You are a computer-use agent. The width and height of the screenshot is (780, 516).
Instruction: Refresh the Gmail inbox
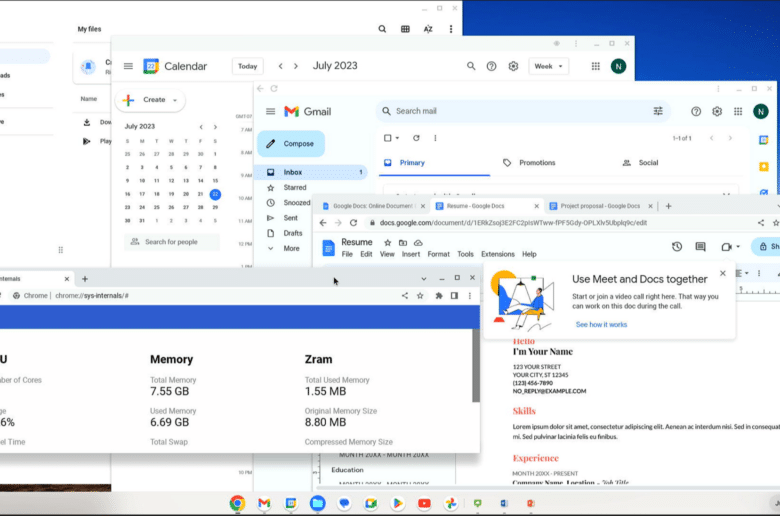tap(416, 138)
